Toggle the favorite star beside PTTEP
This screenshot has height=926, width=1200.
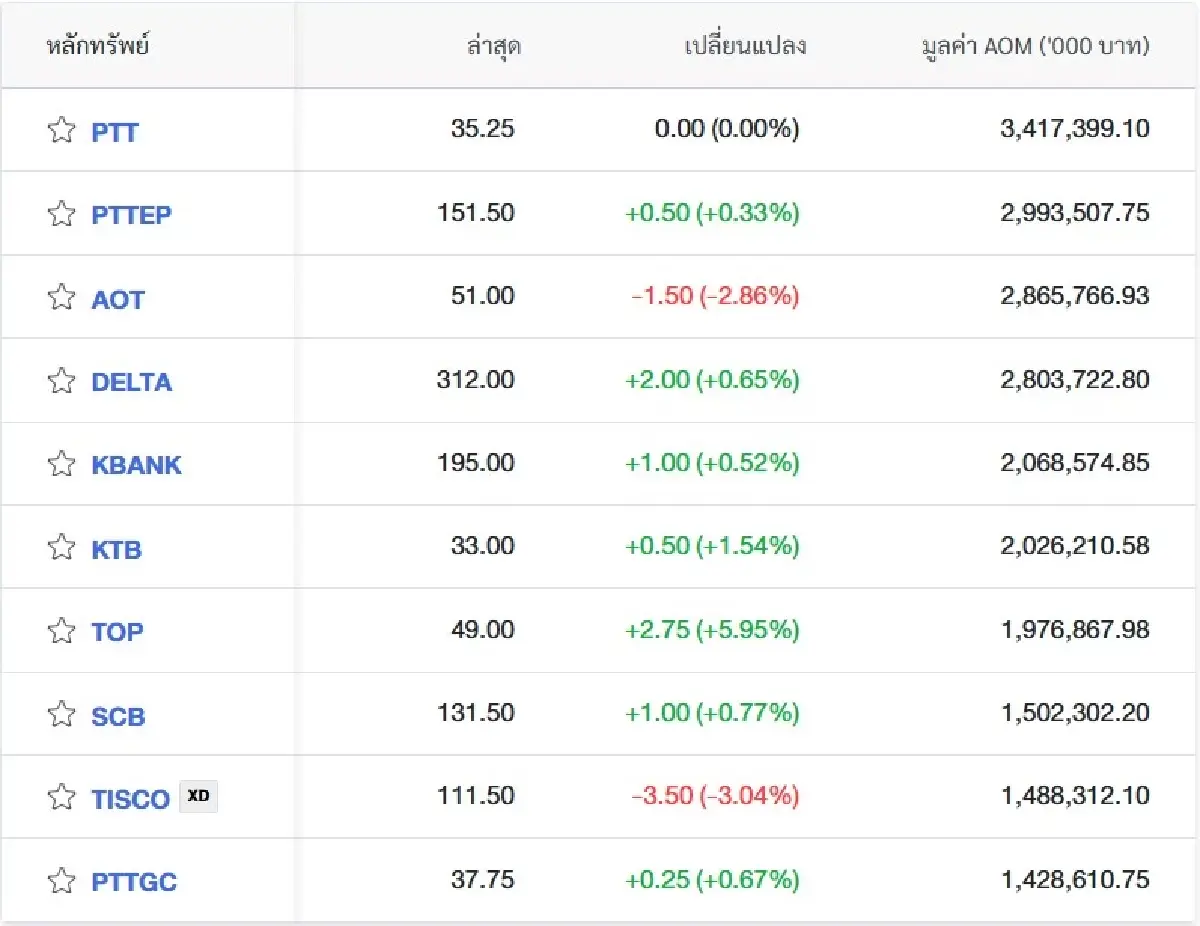tap(62, 213)
